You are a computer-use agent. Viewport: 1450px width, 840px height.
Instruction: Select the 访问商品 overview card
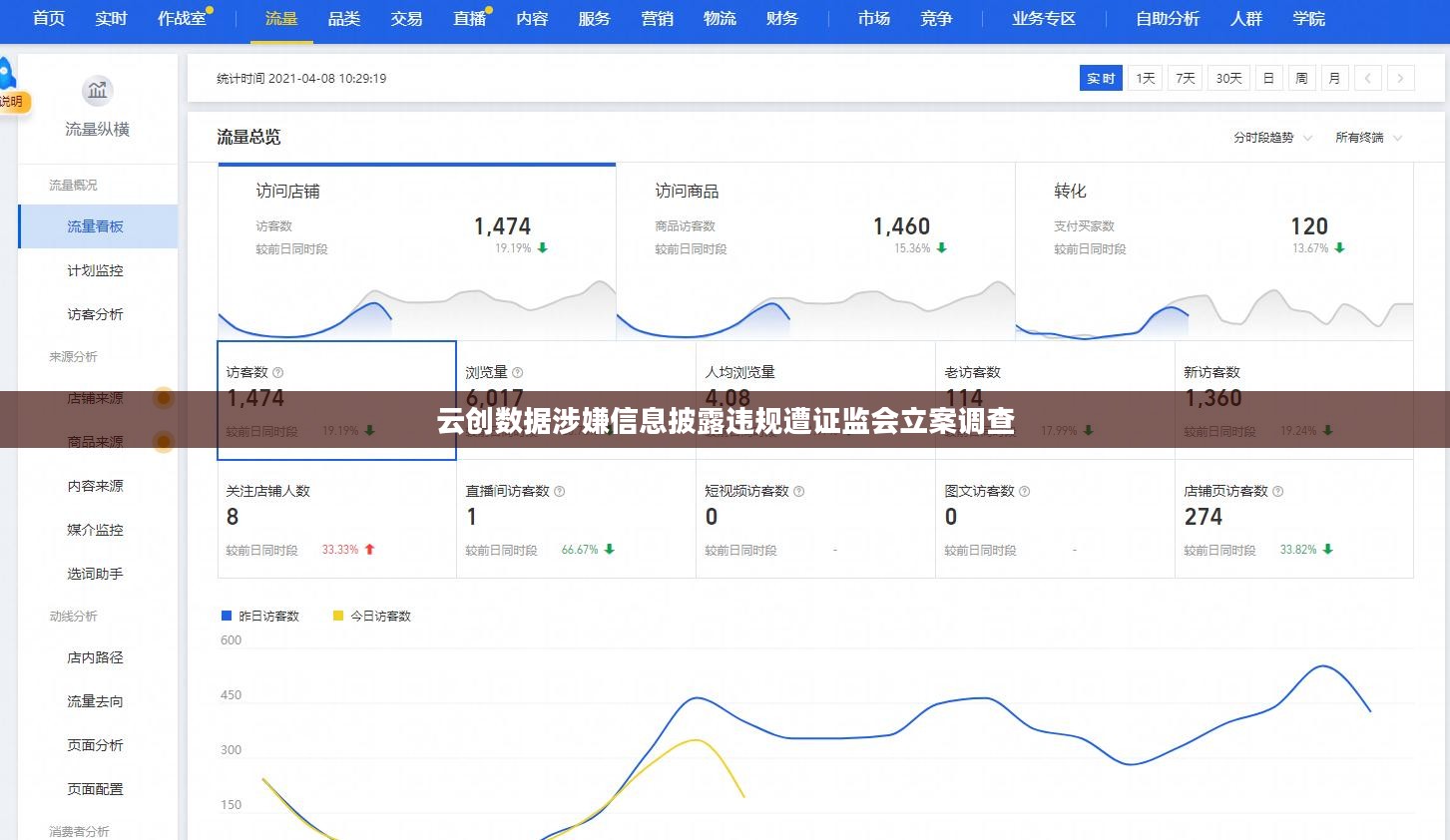815,252
